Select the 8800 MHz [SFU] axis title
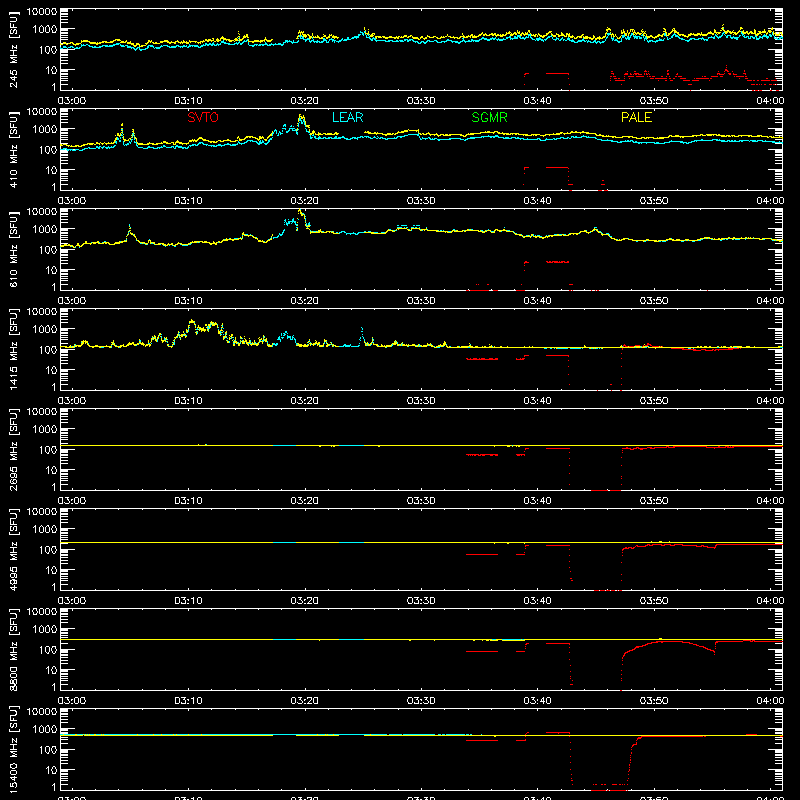This screenshot has height=800, width=800. [14, 649]
